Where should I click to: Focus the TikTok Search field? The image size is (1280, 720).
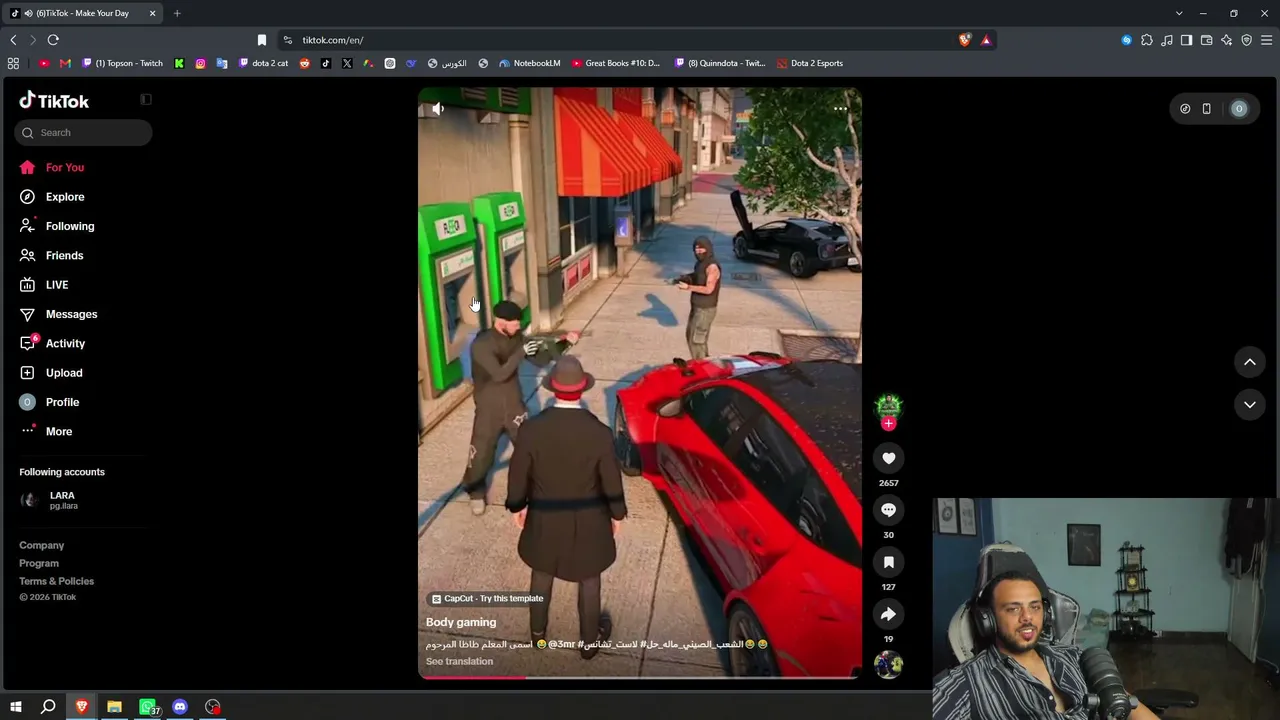pos(83,132)
